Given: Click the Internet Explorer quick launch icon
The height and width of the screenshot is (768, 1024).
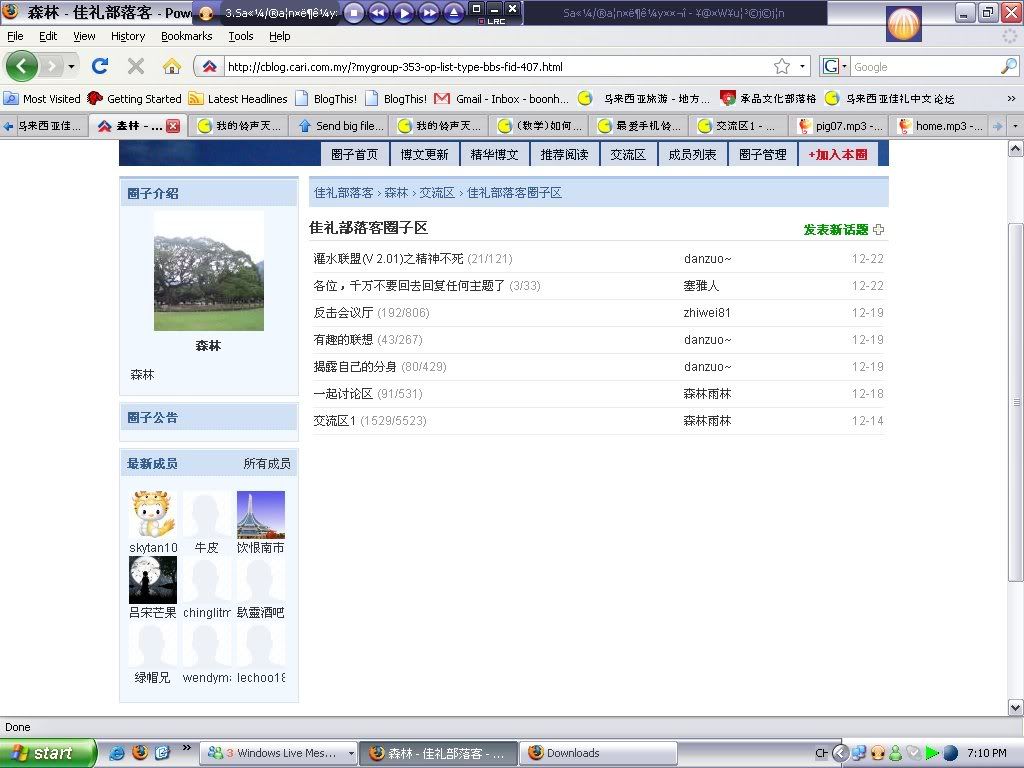Looking at the screenshot, I should pyautogui.click(x=118, y=753).
